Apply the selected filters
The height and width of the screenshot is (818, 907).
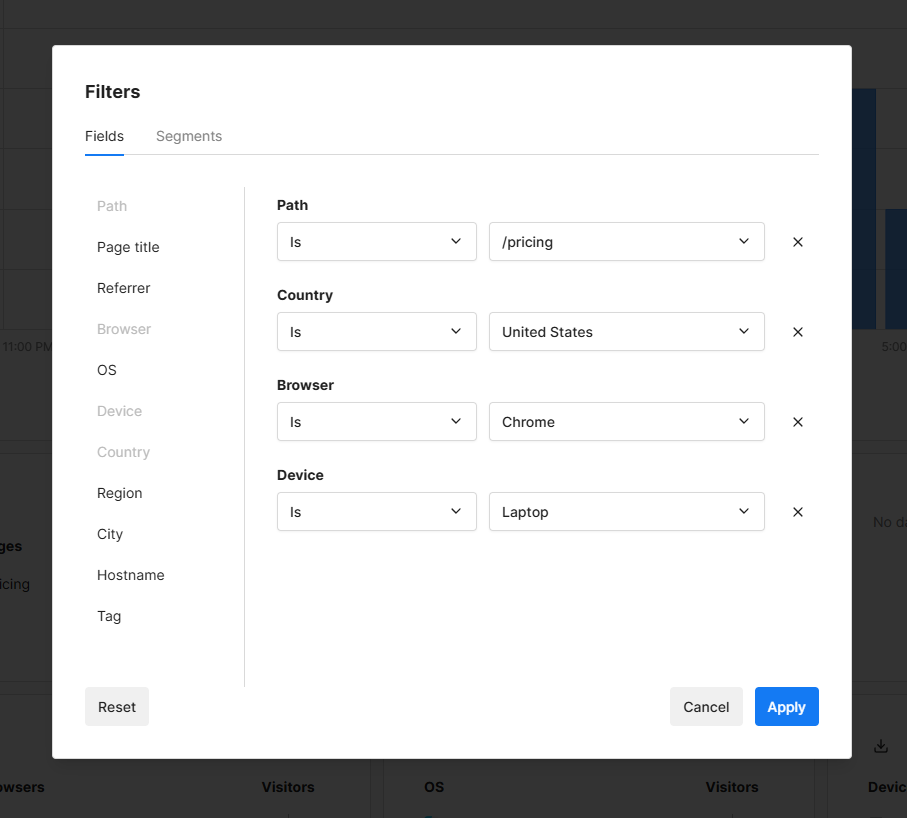tap(786, 707)
